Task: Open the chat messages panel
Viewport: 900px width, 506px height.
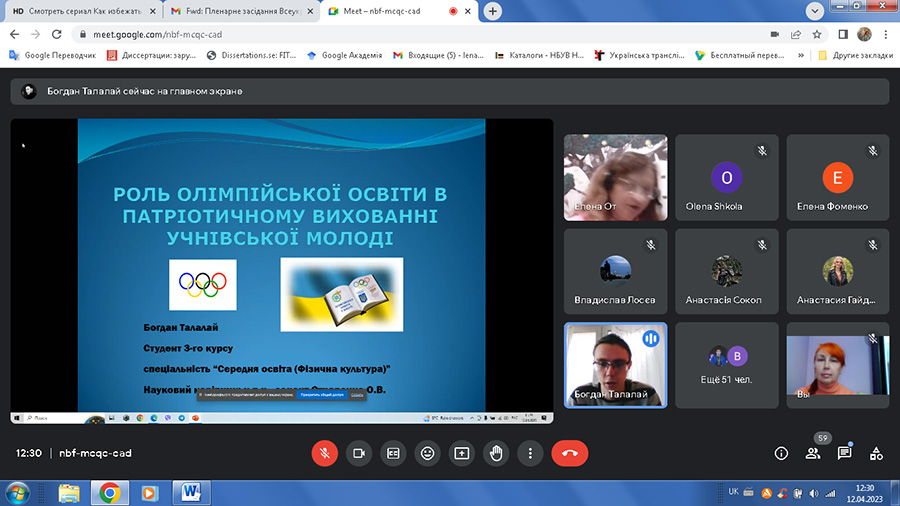Action: point(844,453)
